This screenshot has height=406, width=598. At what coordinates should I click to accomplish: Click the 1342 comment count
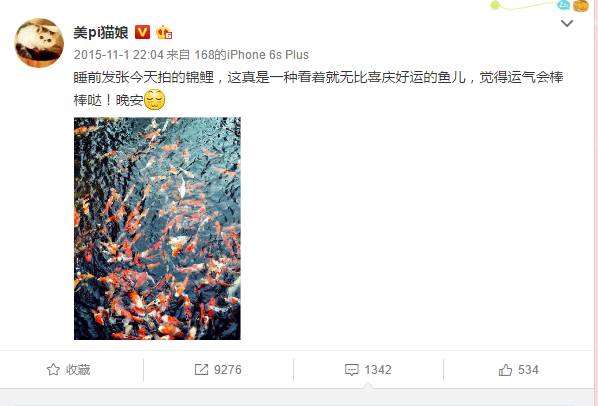[x=378, y=369]
